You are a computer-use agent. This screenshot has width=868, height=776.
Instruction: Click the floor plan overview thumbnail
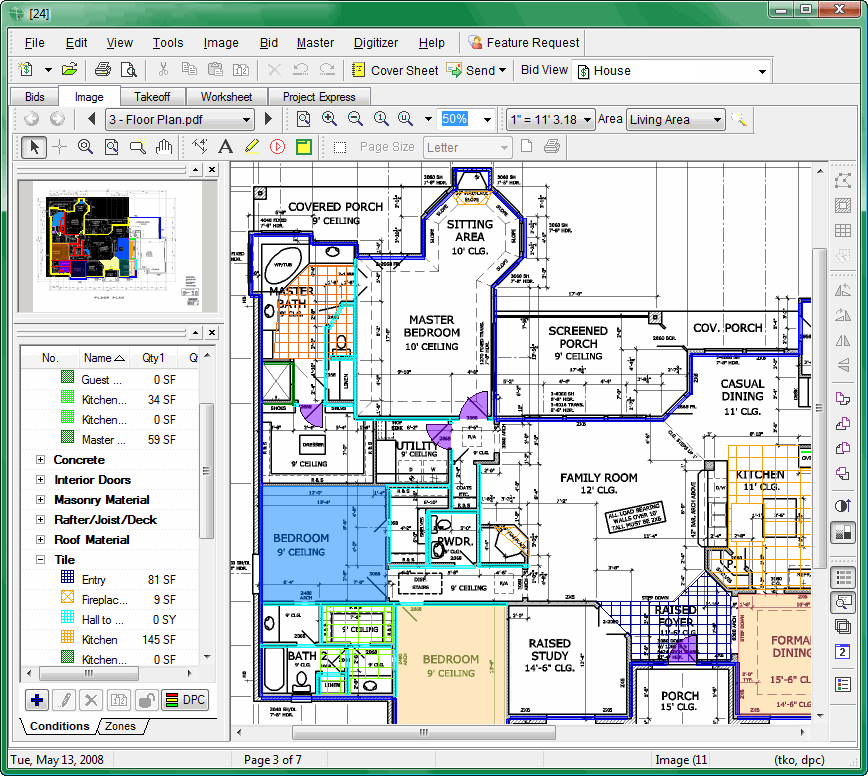(x=117, y=246)
